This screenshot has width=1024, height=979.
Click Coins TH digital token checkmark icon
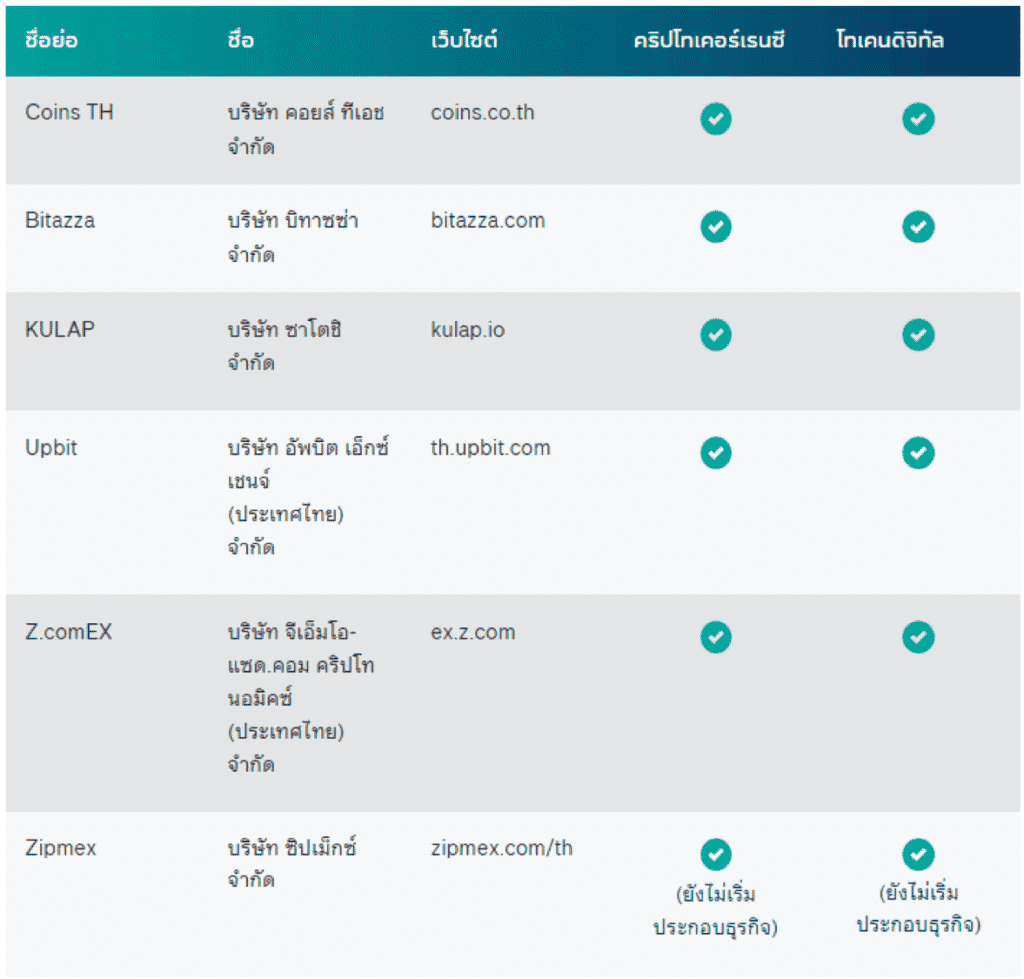[x=918, y=119]
